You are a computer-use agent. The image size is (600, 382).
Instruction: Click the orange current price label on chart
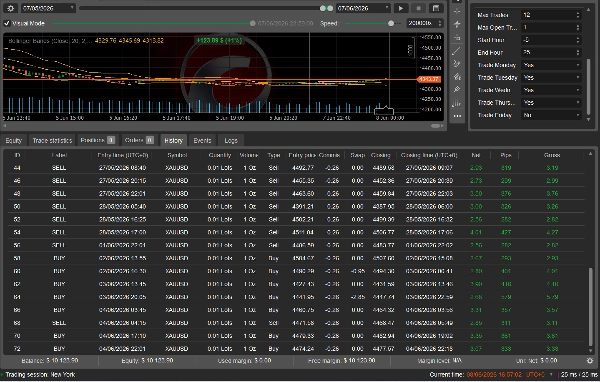[429, 79]
